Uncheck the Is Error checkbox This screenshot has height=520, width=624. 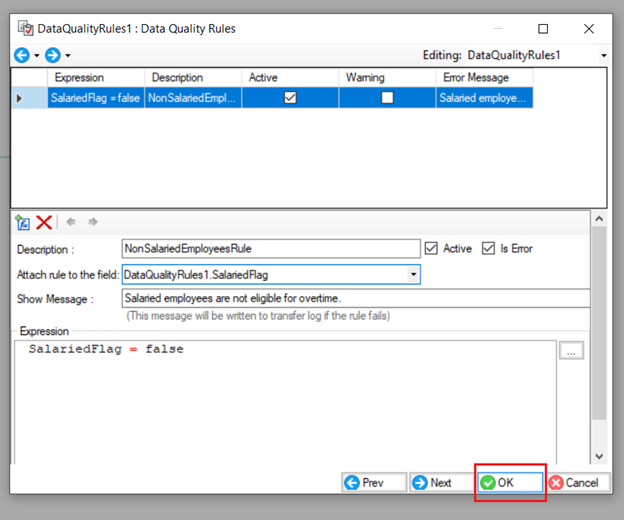click(x=489, y=249)
